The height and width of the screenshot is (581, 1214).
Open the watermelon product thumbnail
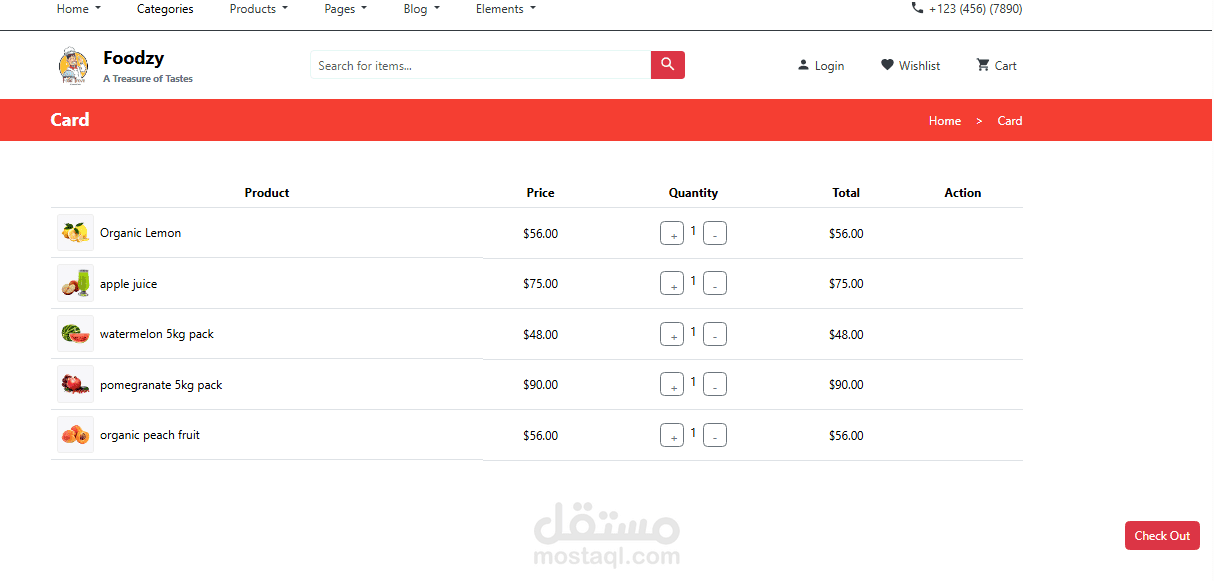pos(75,334)
